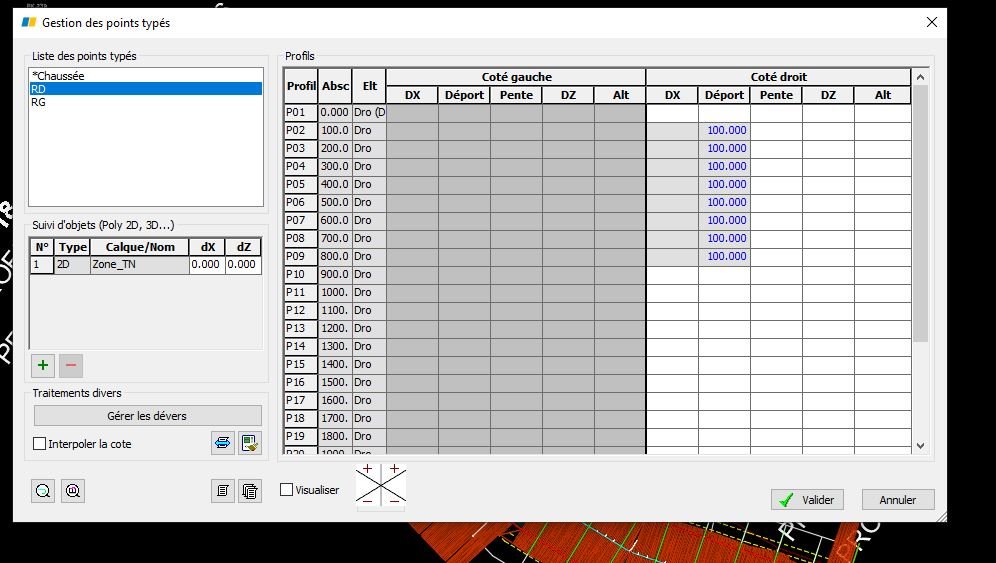The height and width of the screenshot is (563, 996).
Task: Click the single listing sheet icon
Action: pos(222,491)
